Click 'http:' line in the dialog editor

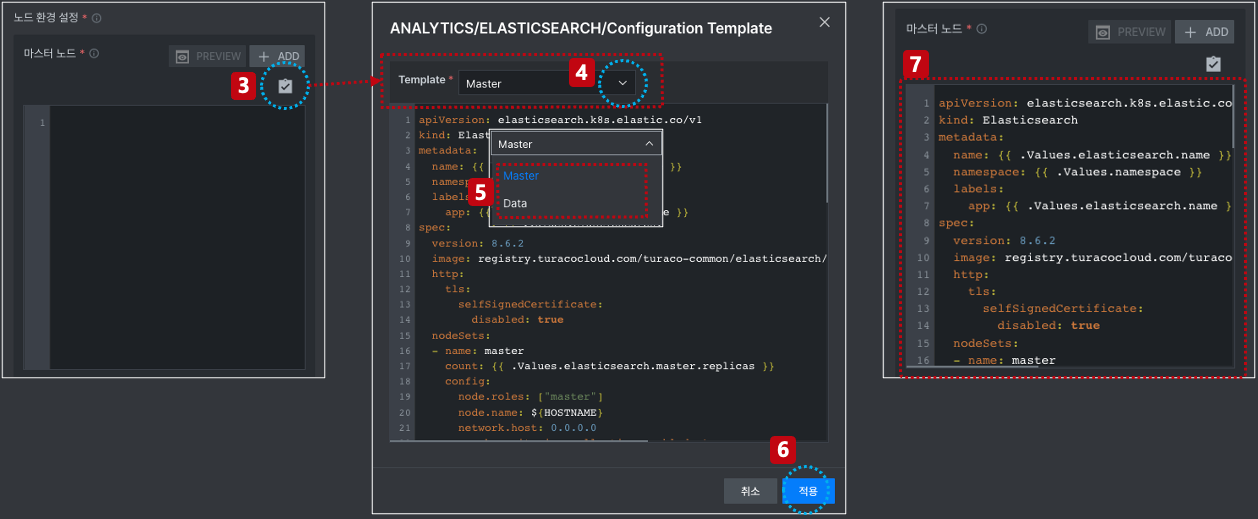(448, 273)
